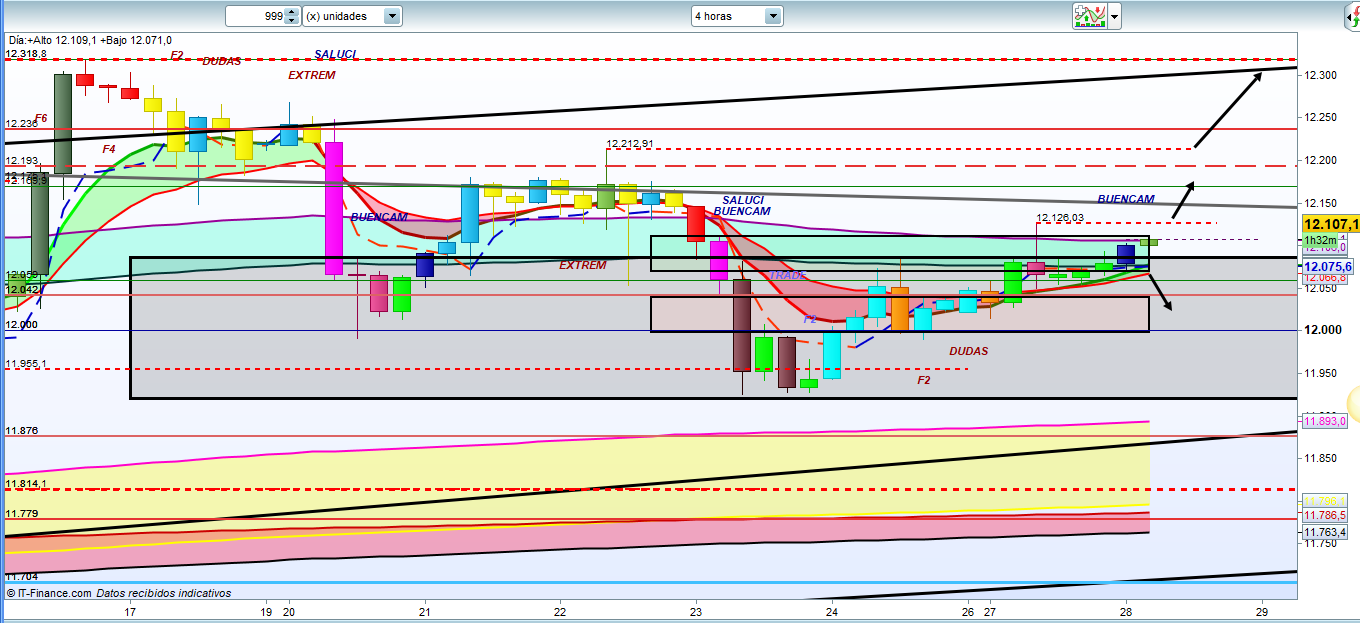Select the F4 label on the chart
1360x623 pixels.
click(x=109, y=149)
